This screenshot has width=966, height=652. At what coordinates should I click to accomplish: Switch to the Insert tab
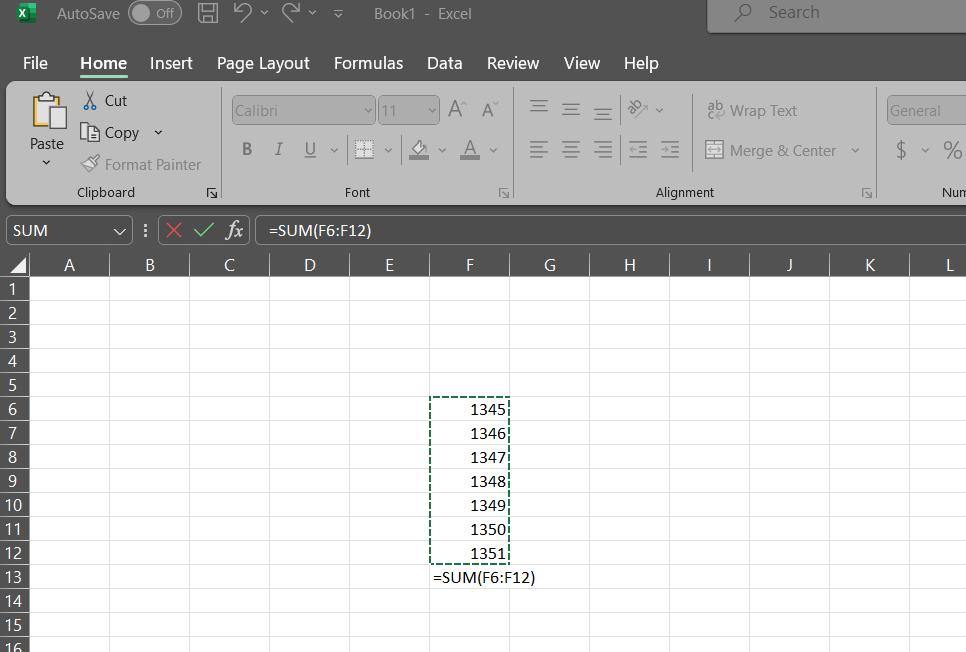(x=171, y=63)
